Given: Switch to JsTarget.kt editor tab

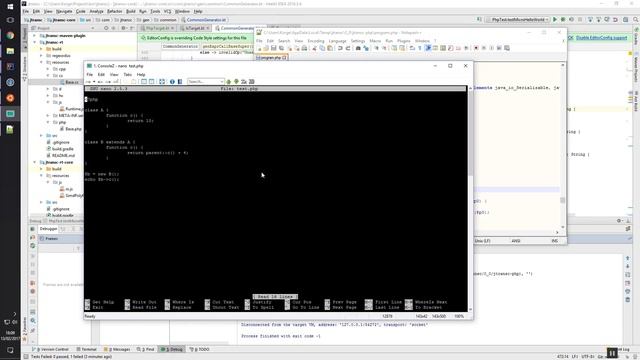Looking at the screenshot, I should coord(195,28).
